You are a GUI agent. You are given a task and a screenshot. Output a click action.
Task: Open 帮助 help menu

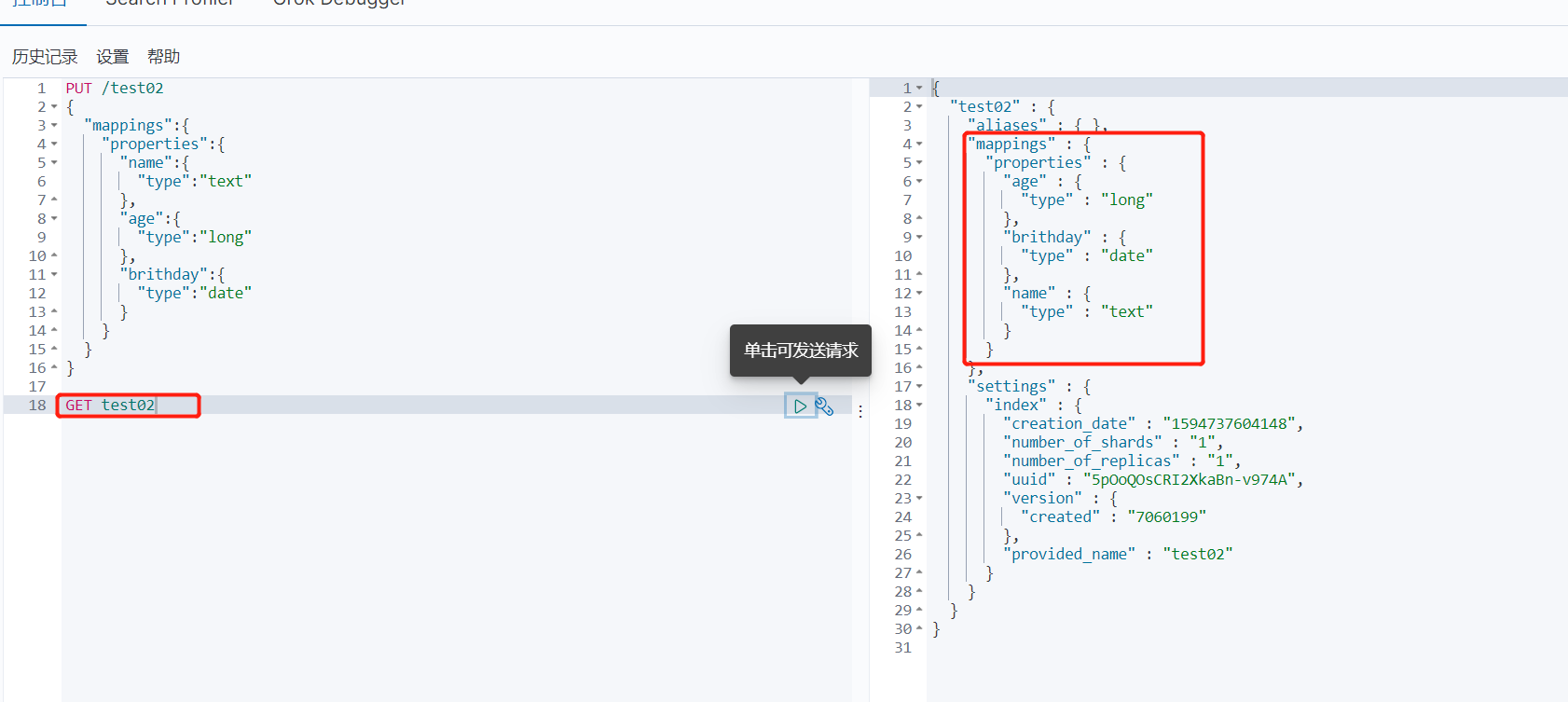tap(163, 57)
